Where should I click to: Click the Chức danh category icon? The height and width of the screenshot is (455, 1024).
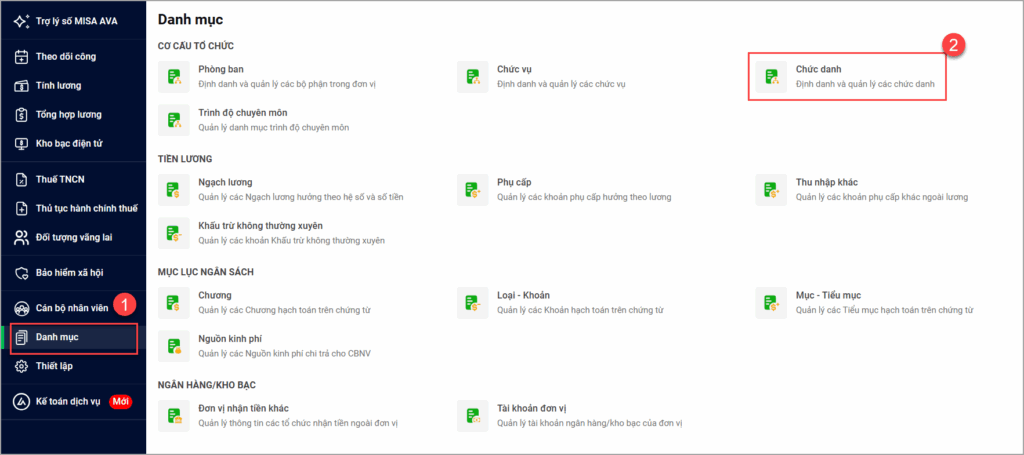click(770, 77)
